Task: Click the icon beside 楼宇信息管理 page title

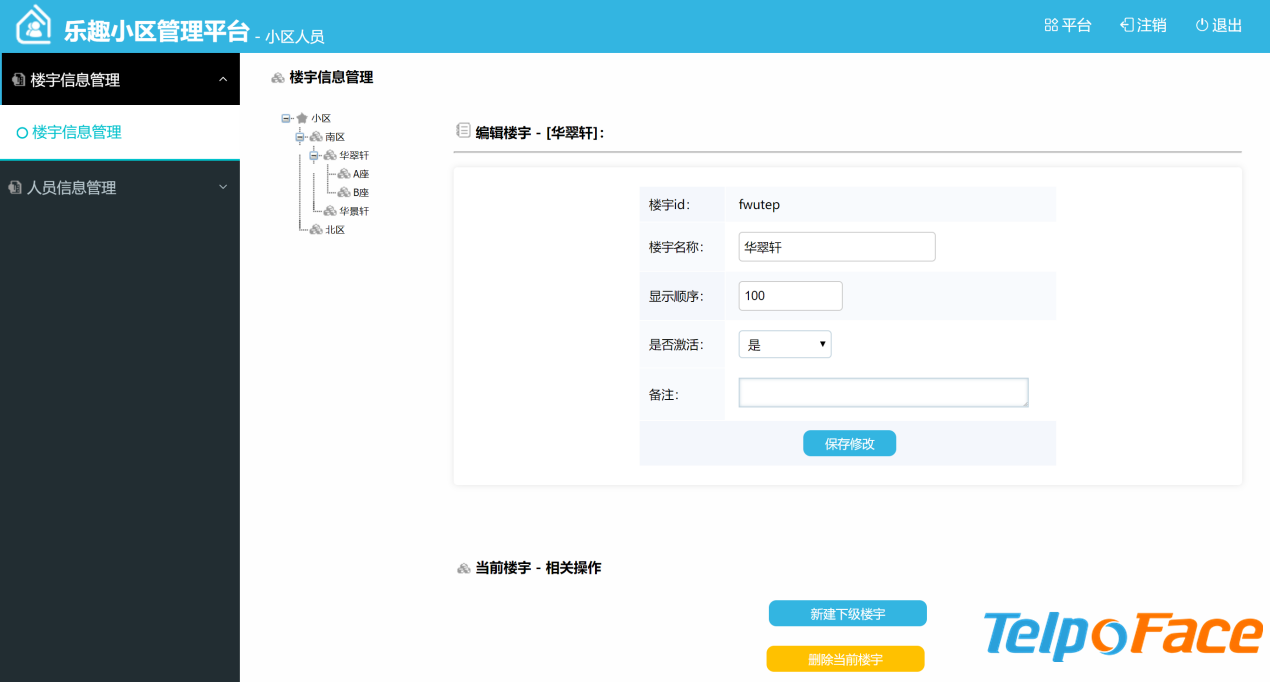Action: coord(278,78)
